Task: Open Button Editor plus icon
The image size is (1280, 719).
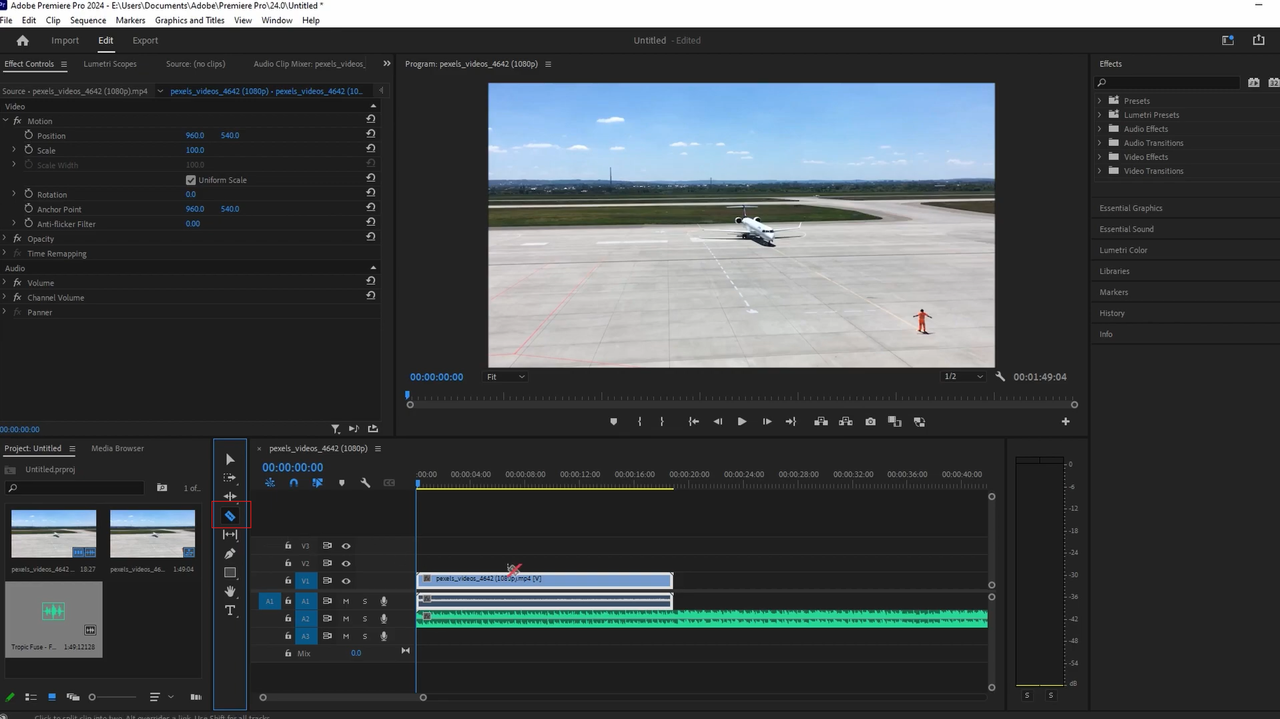Action: pos(1065,422)
